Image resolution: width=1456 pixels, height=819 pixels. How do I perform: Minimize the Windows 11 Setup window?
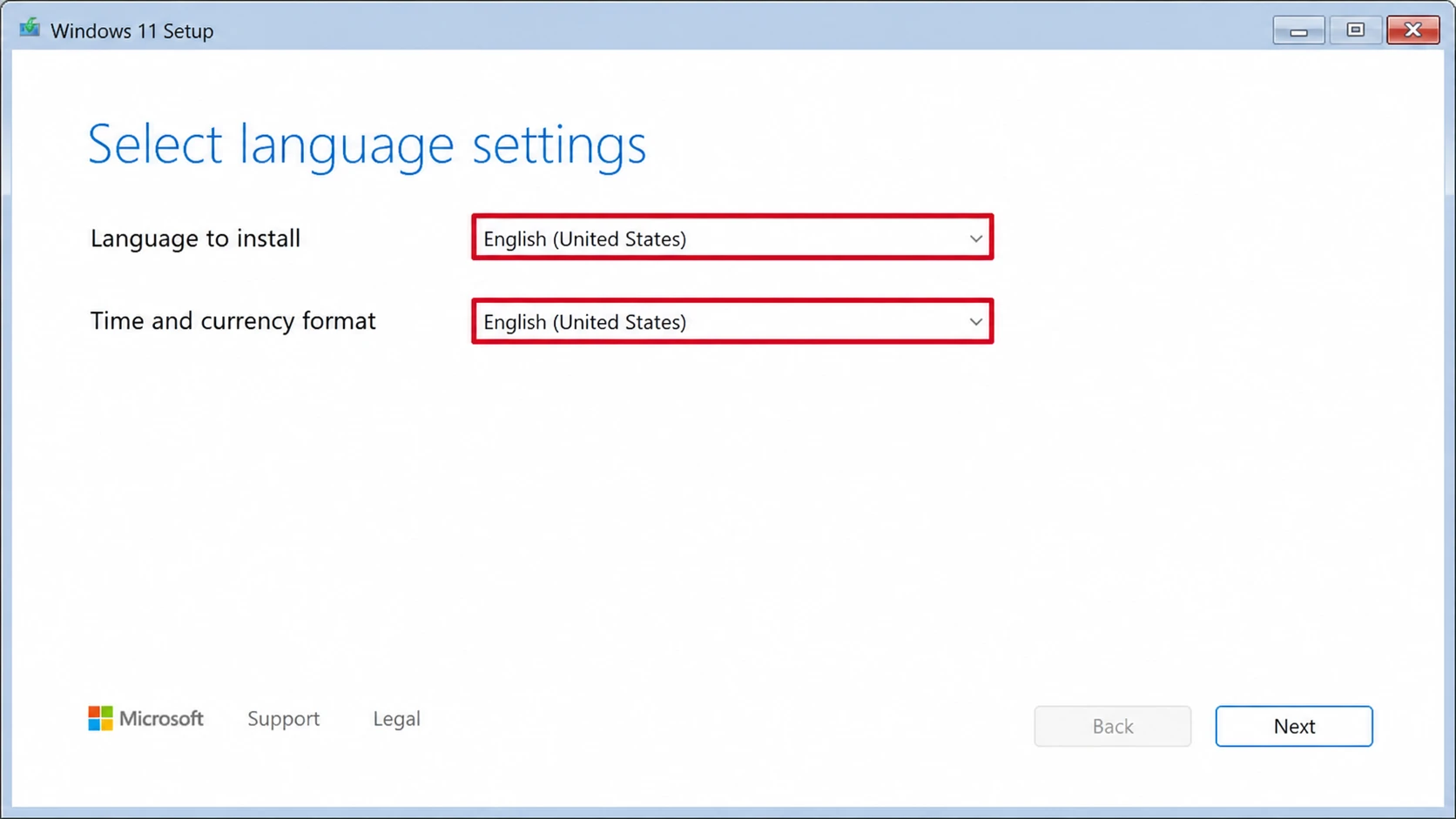(x=1298, y=30)
